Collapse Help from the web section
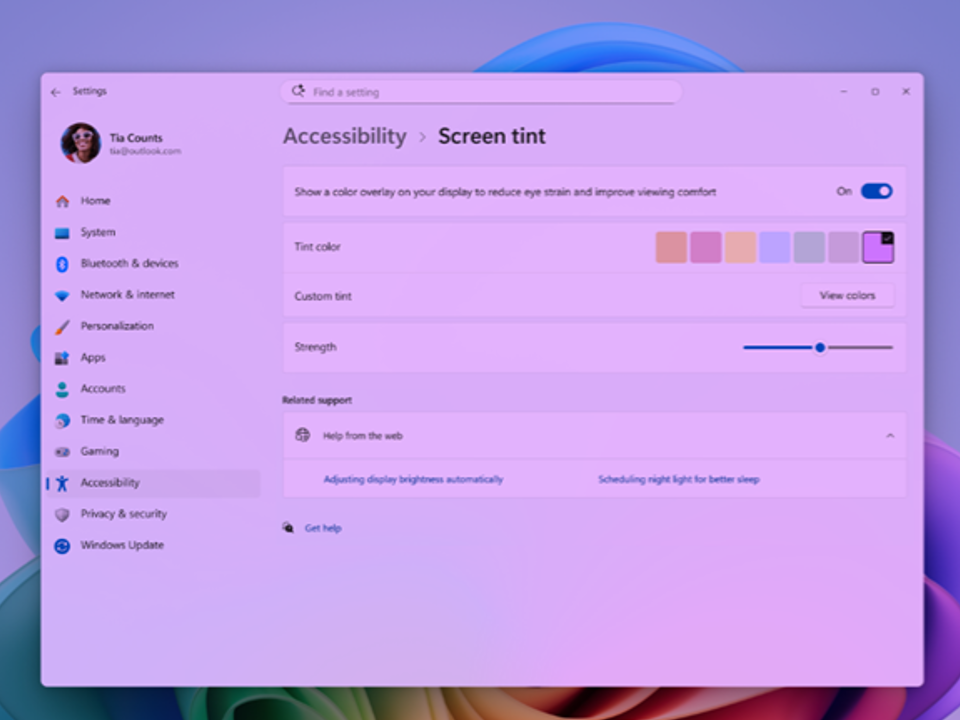 tap(890, 436)
